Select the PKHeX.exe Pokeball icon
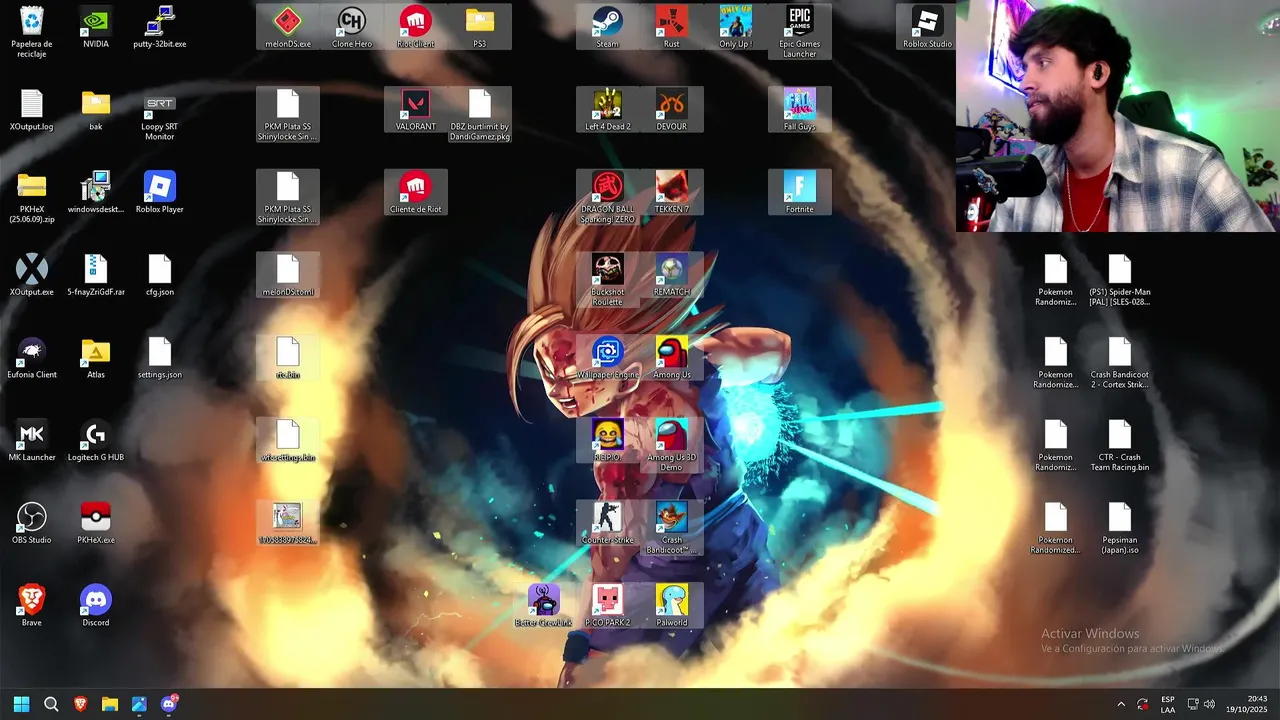Image resolution: width=1280 pixels, height=720 pixels. pyautogui.click(x=96, y=523)
